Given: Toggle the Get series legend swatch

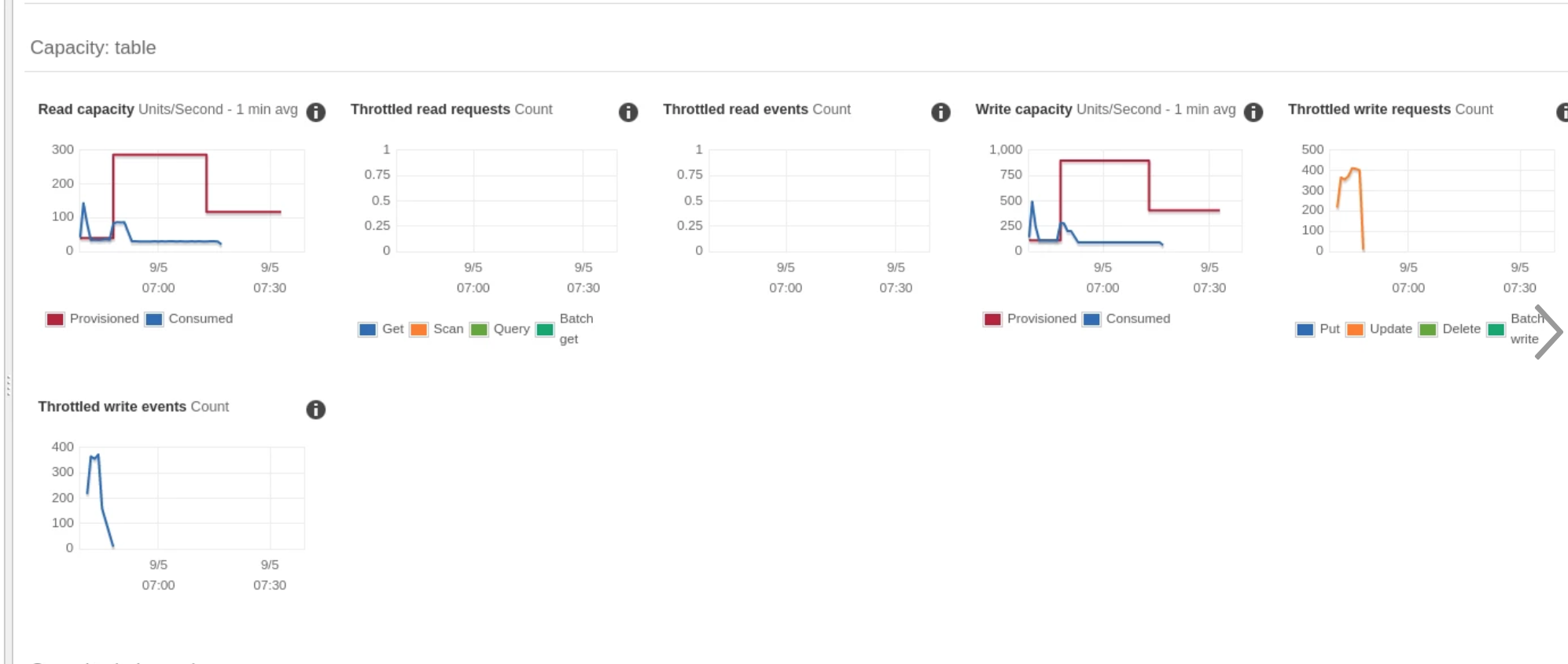Looking at the screenshot, I should pyautogui.click(x=367, y=330).
